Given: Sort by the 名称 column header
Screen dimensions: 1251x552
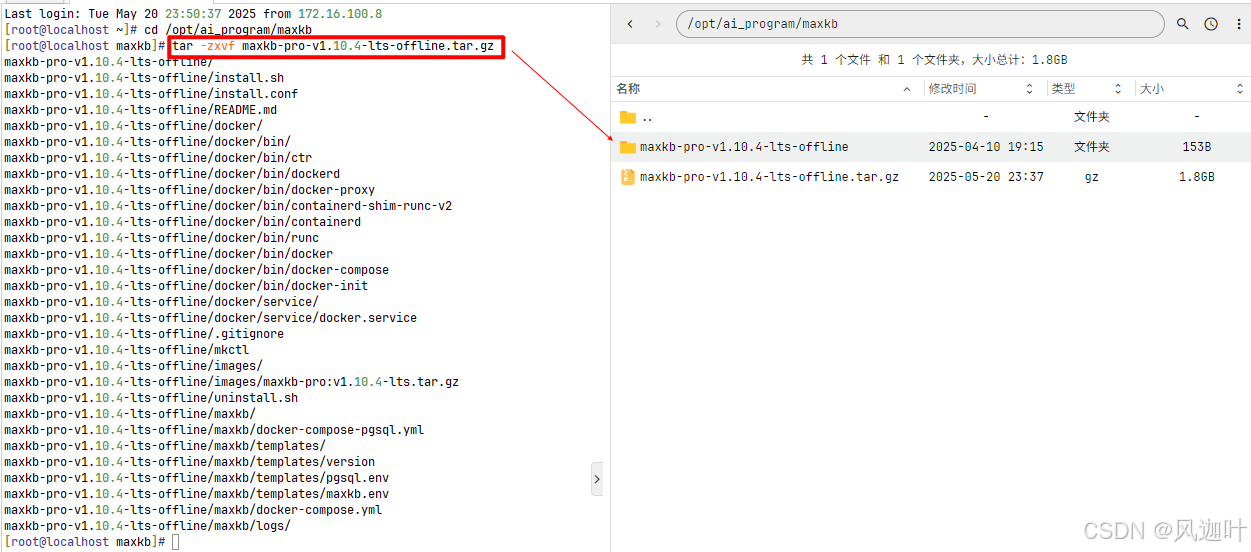Looking at the screenshot, I should coord(765,89).
